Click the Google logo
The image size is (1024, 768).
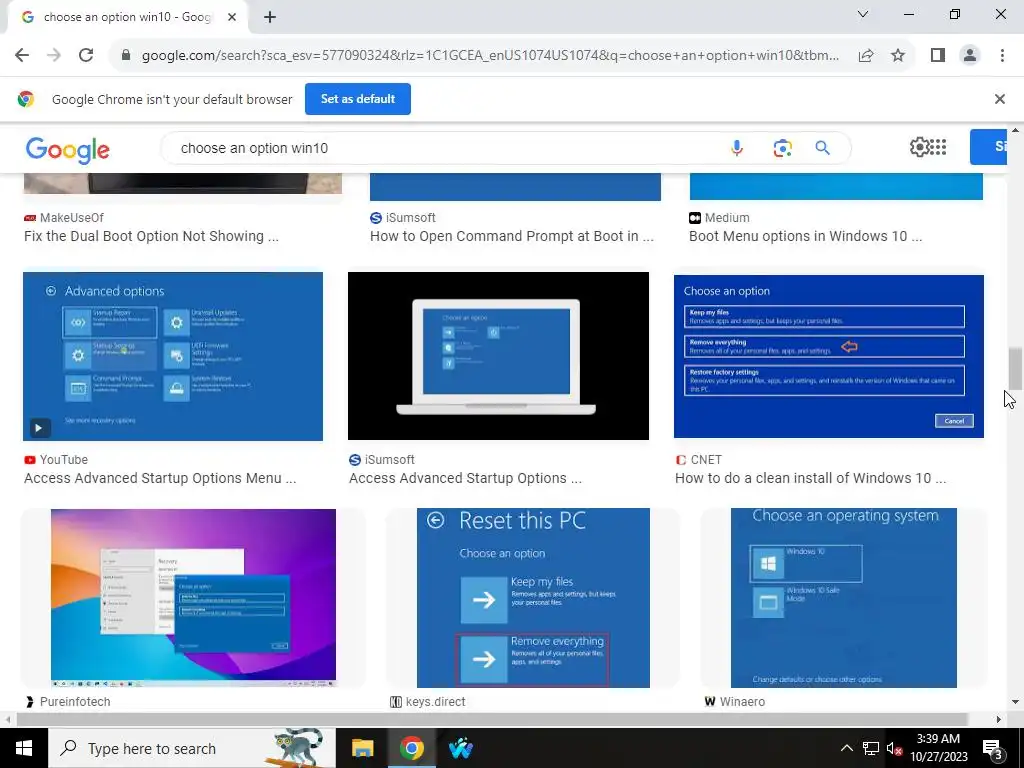(x=68, y=150)
